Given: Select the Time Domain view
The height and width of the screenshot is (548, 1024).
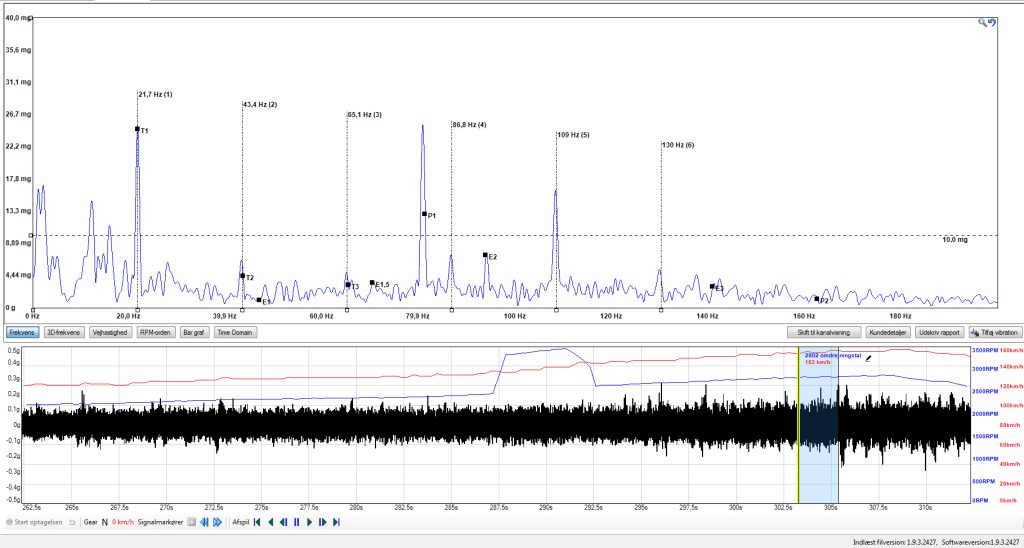Looking at the screenshot, I should [235, 332].
